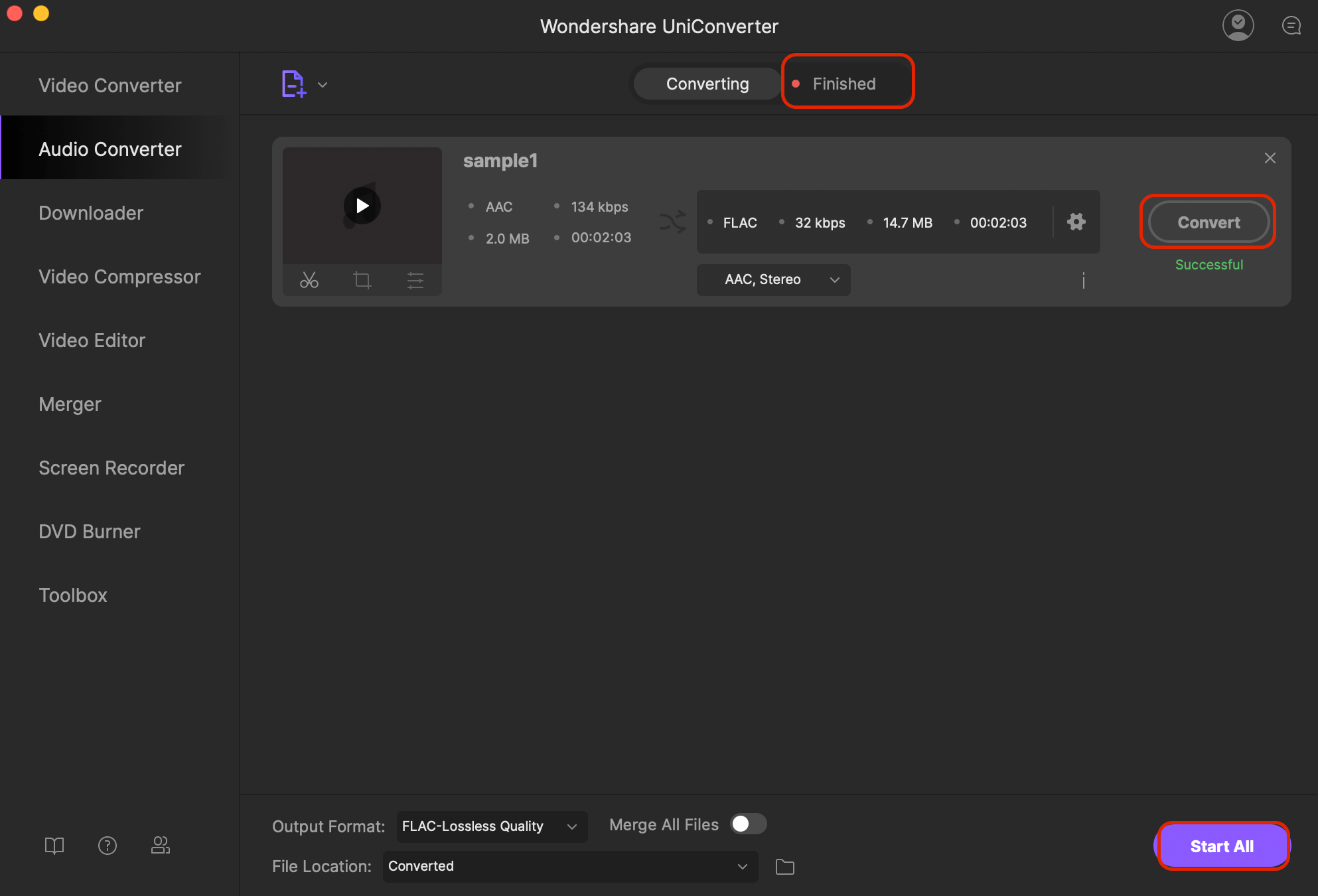The height and width of the screenshot is (896, 1318).
Task: Click the shuffle/swap arrows icon
Action: [672, 222]
